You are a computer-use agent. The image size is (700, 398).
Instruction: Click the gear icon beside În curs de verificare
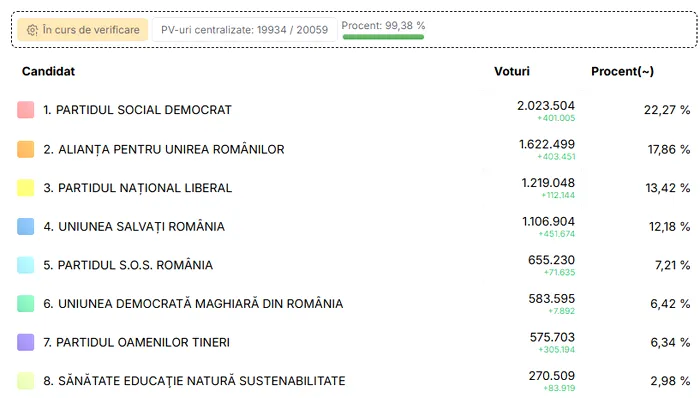click(x=32, y=30)
